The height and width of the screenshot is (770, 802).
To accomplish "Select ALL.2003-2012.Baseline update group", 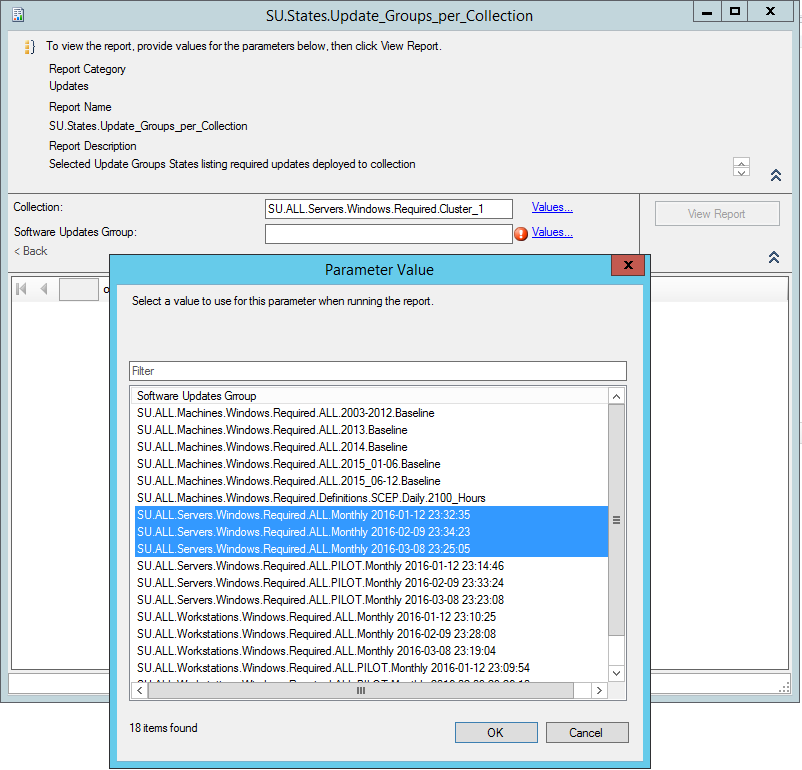I will pyautogui.click(x=371, y=413).
